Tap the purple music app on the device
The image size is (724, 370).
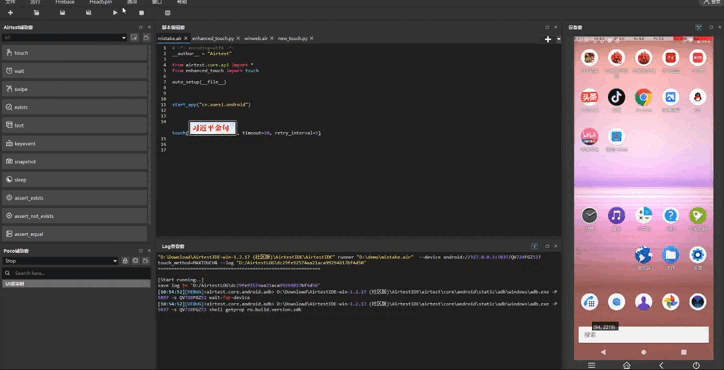tap(616, 215)
